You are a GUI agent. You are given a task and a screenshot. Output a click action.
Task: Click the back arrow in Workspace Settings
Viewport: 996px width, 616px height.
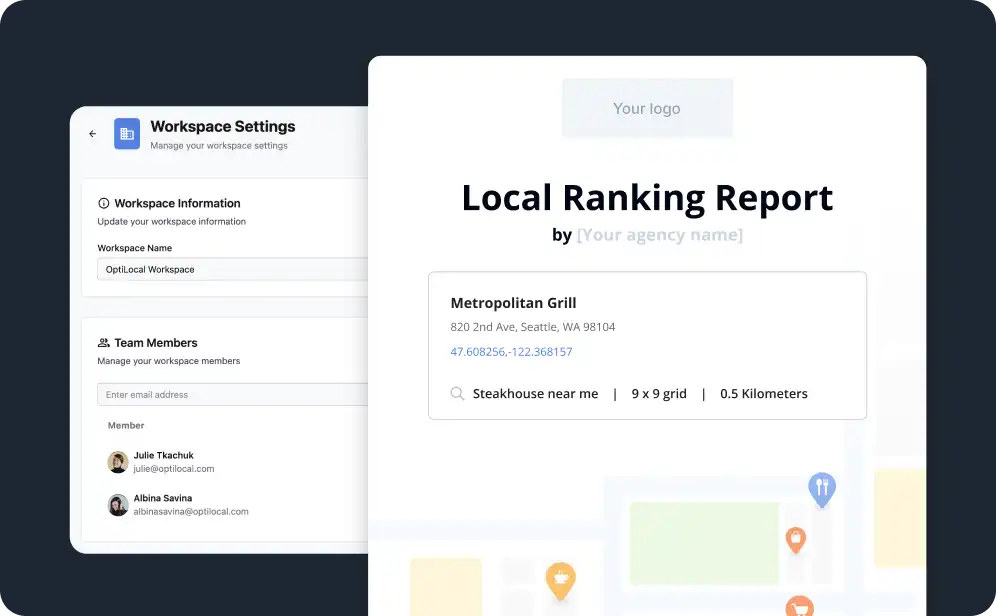[93, 134]
